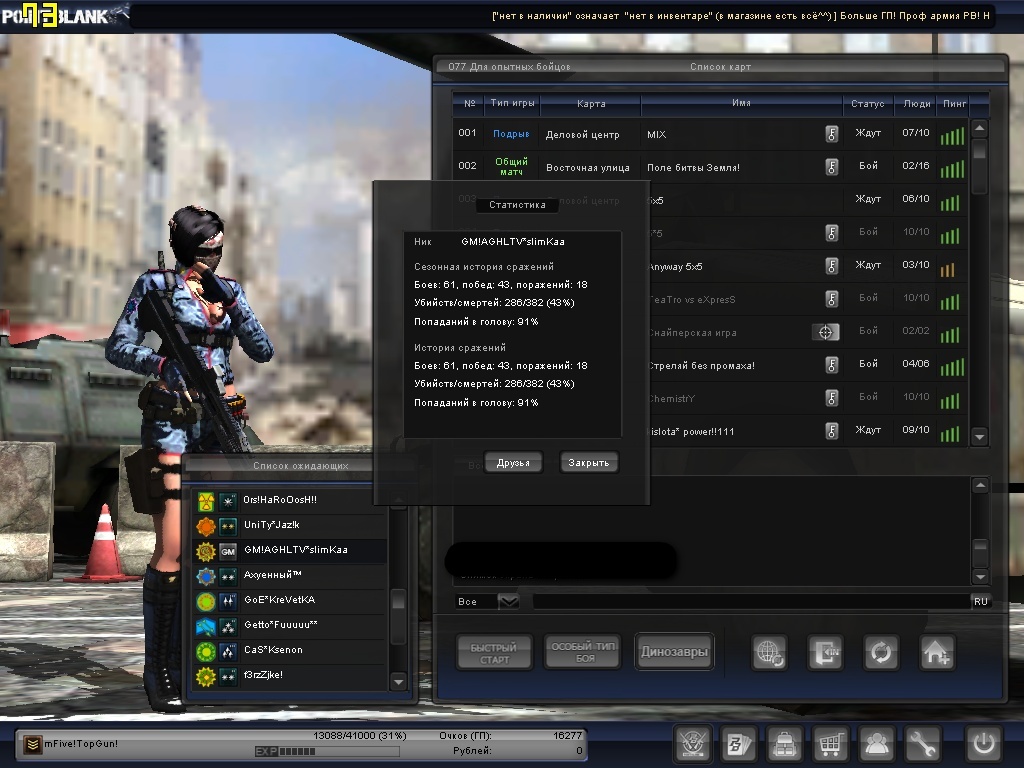Select player 'CaS*Ksenon' in waiting list
The image size is (1024, 768).
[x=273, y=650]
